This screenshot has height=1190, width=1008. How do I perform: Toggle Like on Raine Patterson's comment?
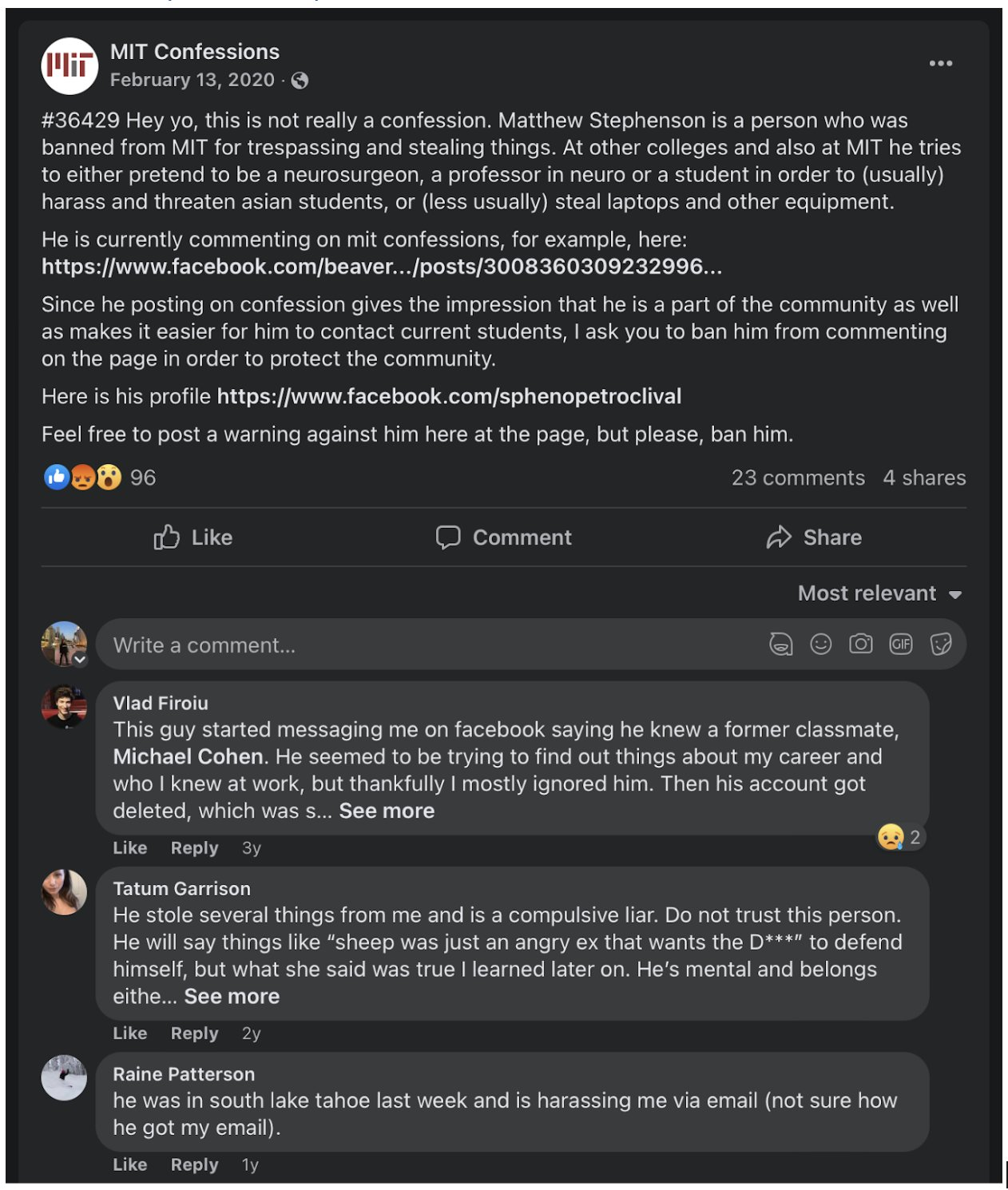point(129,1164)
